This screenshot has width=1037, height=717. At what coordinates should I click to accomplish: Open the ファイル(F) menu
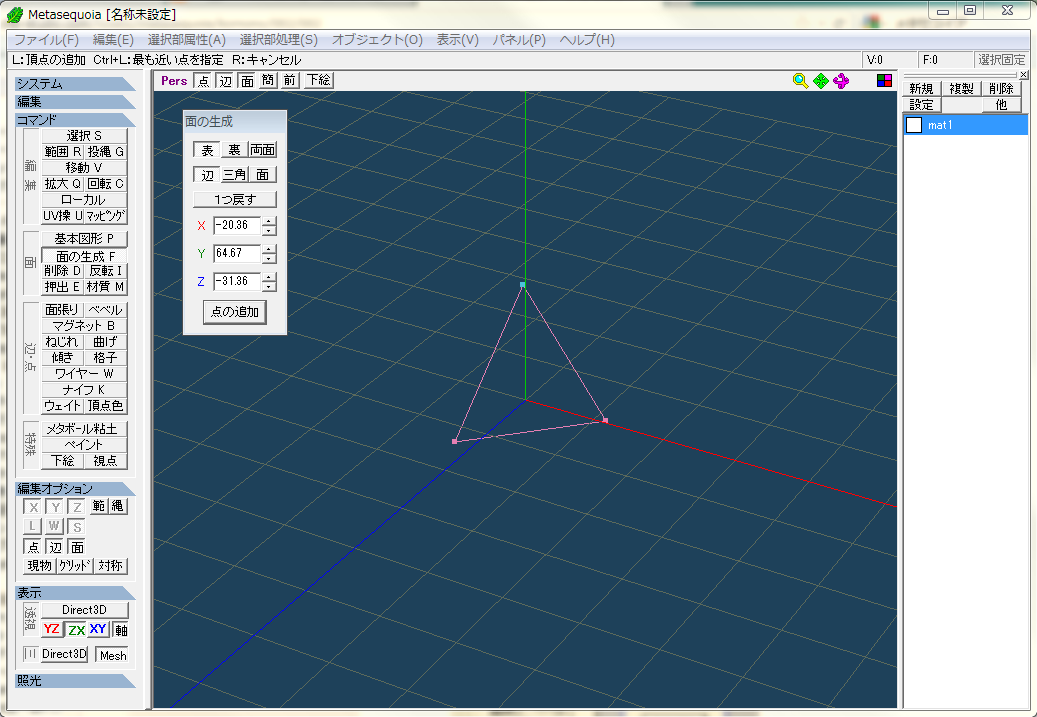(46, 40)
